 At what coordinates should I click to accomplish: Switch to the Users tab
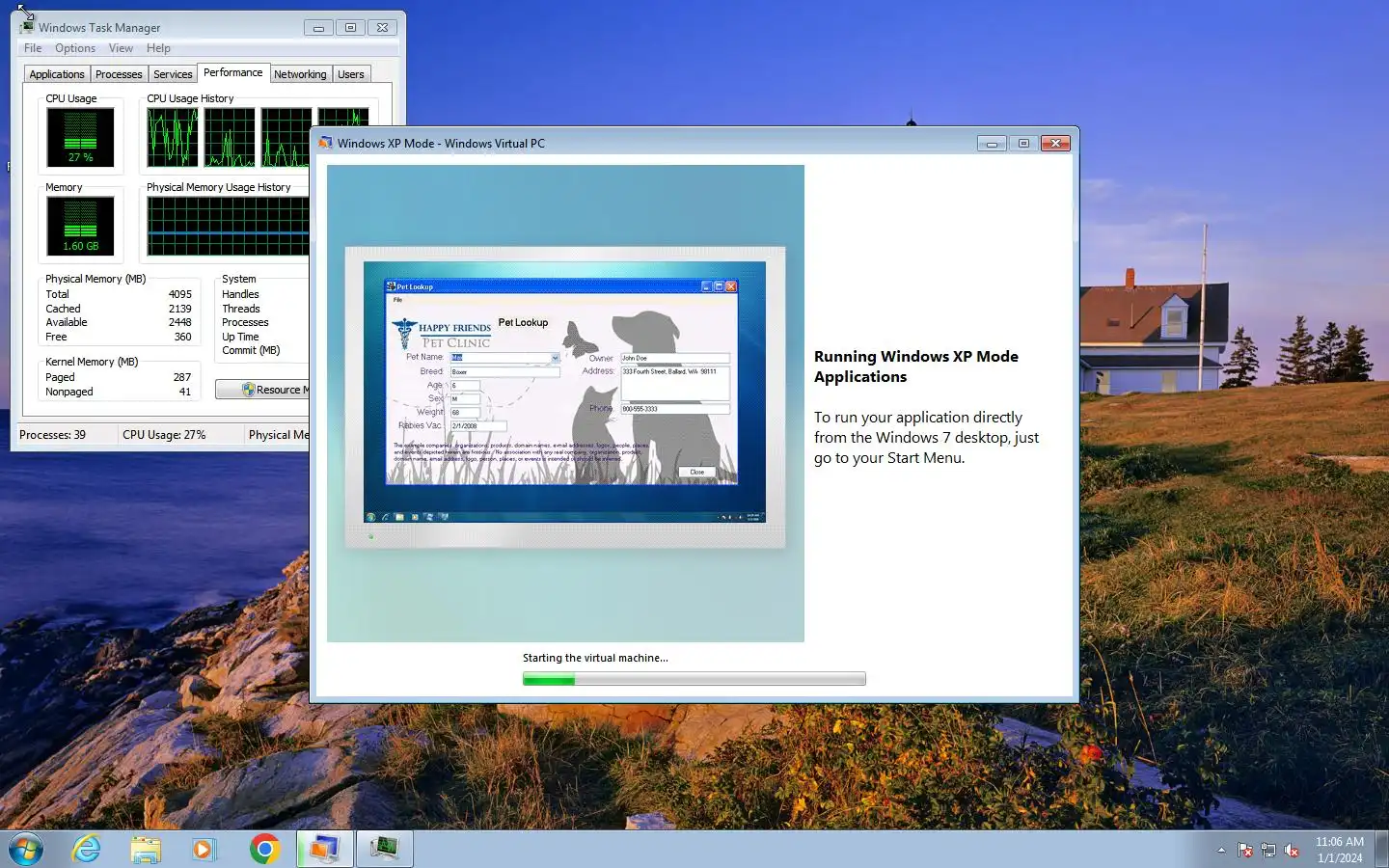351,74
